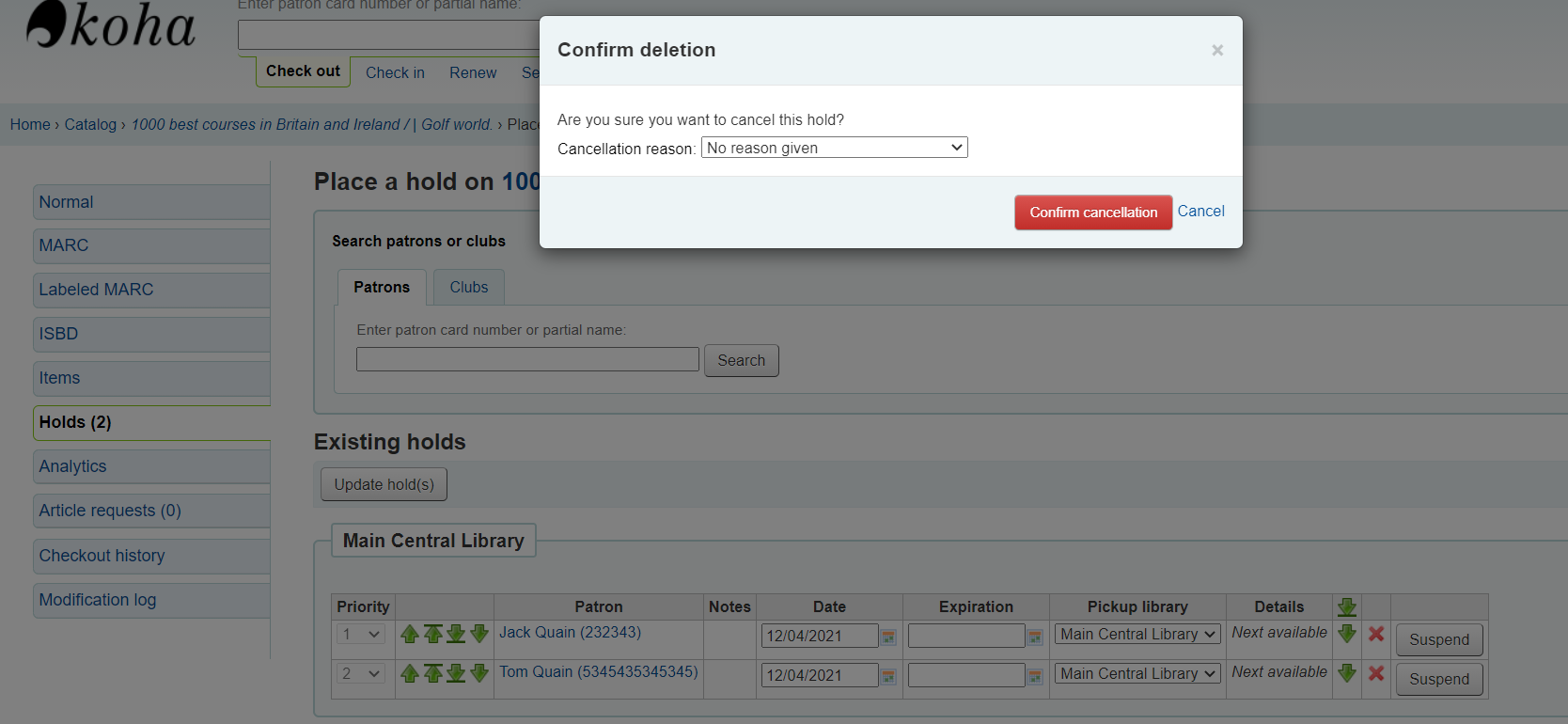Click the Search button for patrons
Screen dimensions: 1568x724
coord(742,360)
